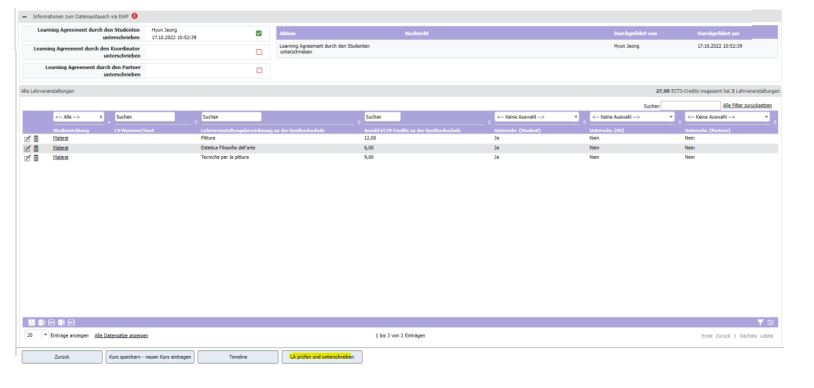Click the filter funnel icon in footer
Viewport: 814px width, 388px height.
point(761,323)
